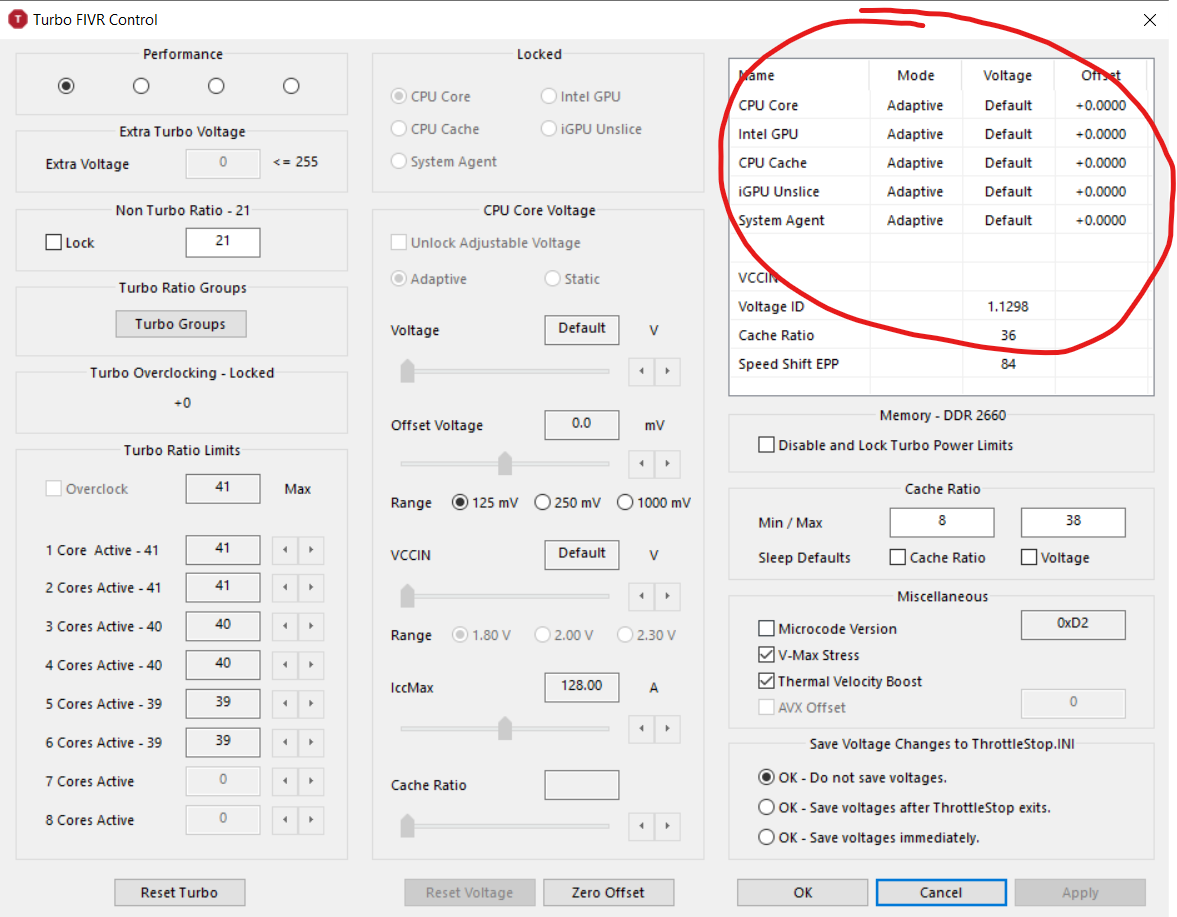
Task: Click the Voltage ID value 1.1298
Action: [x=1008, y=306]
